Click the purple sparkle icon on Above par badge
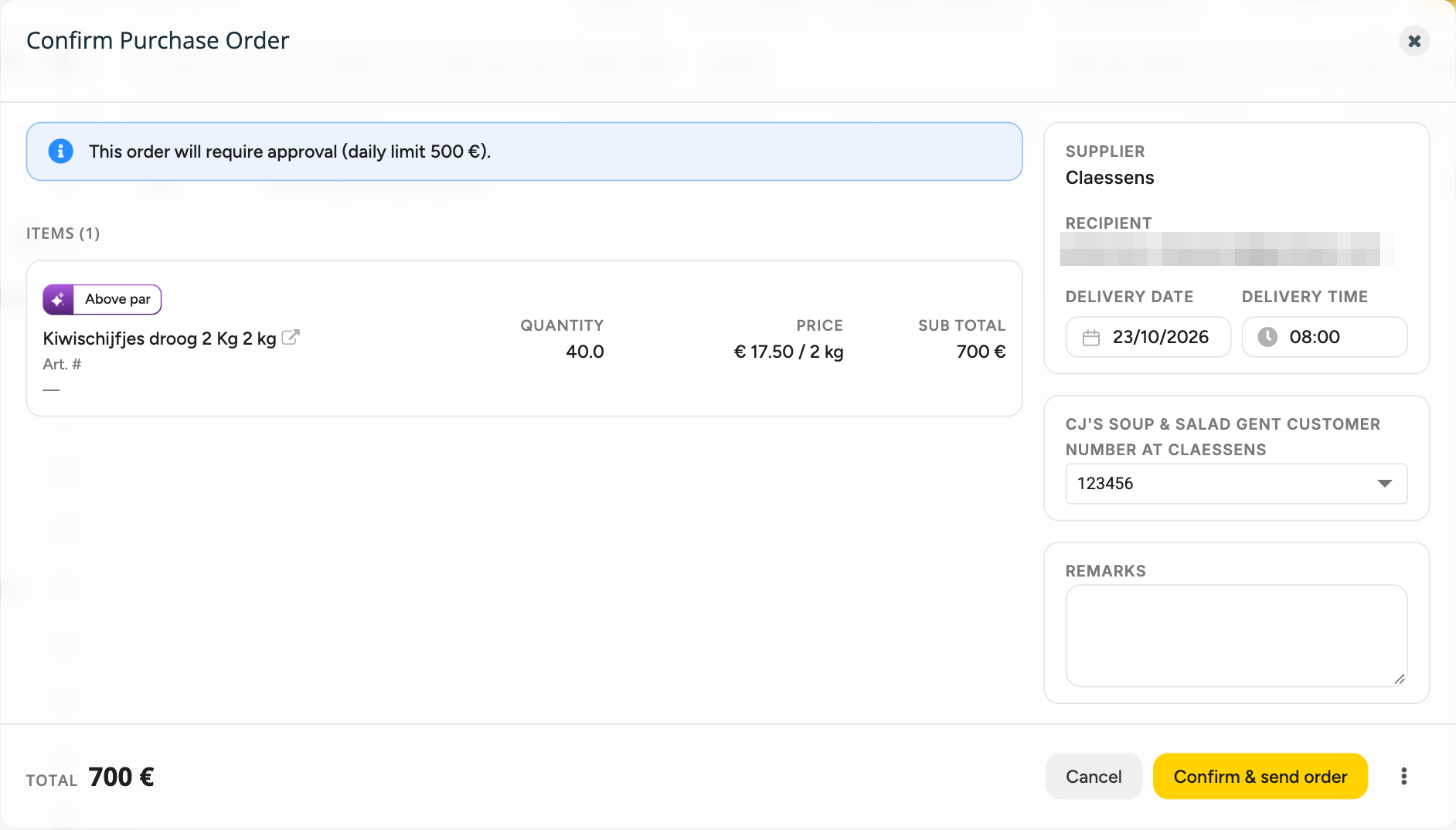The height and width of the screenshot is (830, 1456). [58, 299]
